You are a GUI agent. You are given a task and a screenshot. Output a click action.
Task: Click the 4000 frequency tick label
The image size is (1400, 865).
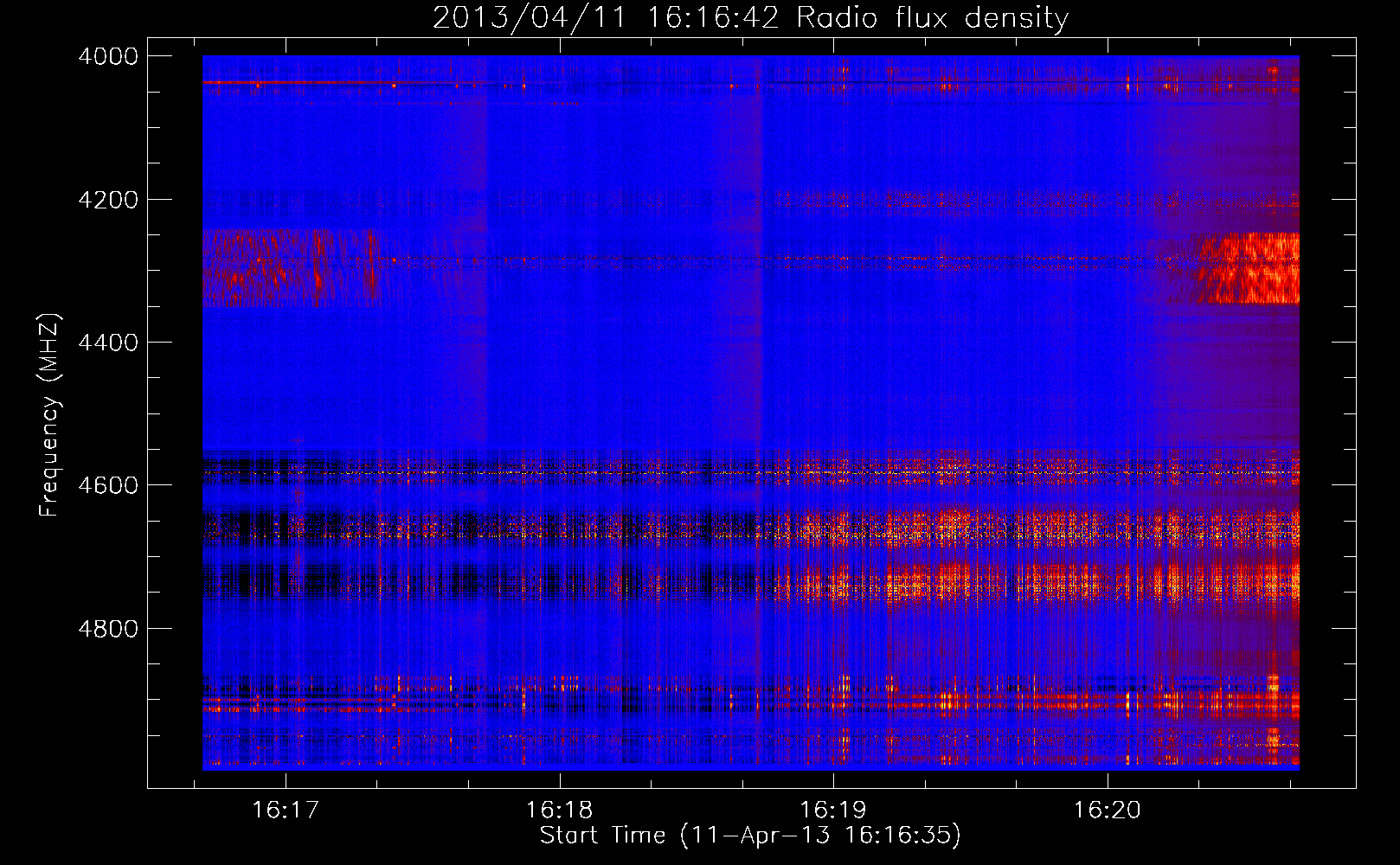108,56
